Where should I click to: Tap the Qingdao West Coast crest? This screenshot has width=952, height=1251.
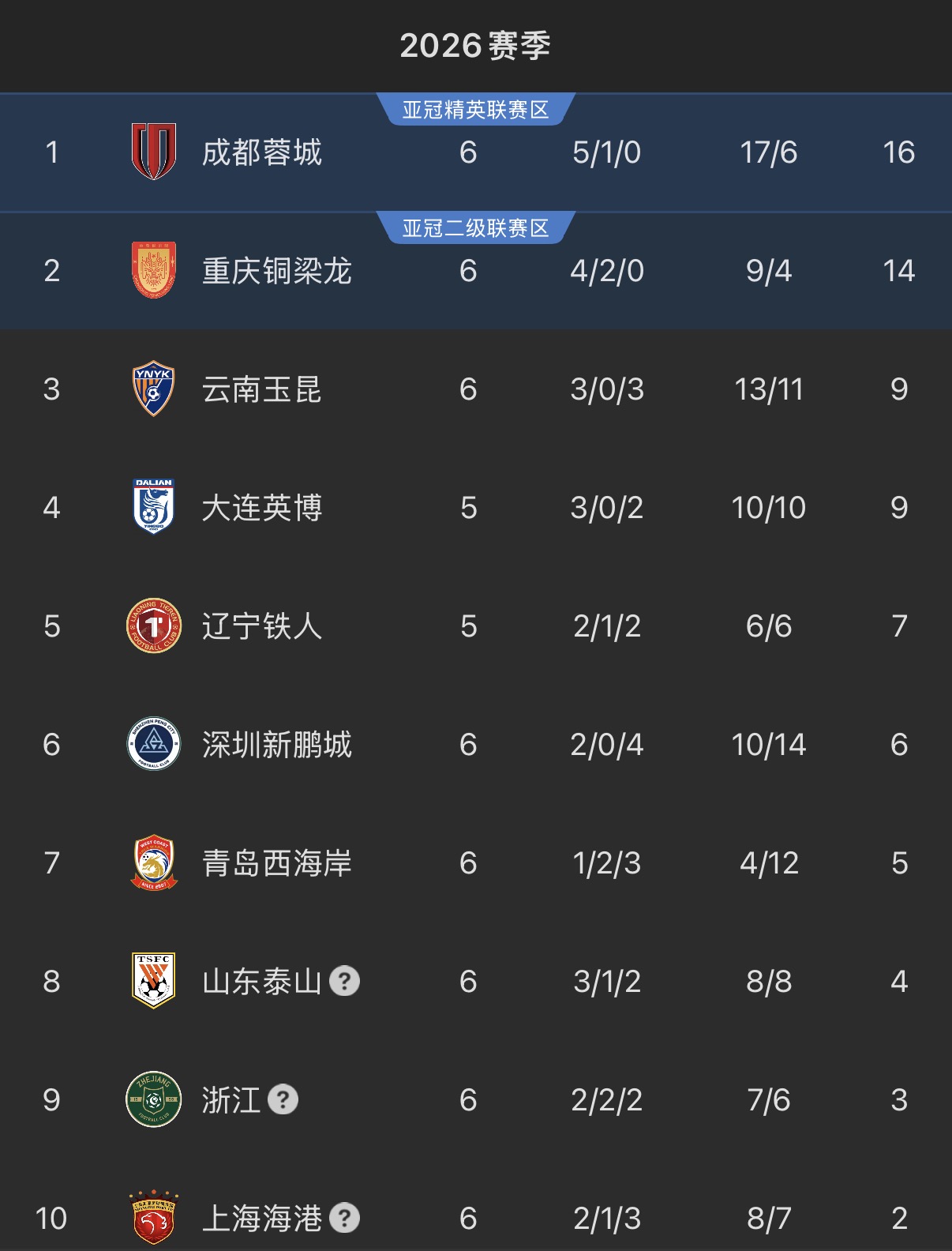coord(154,862)
